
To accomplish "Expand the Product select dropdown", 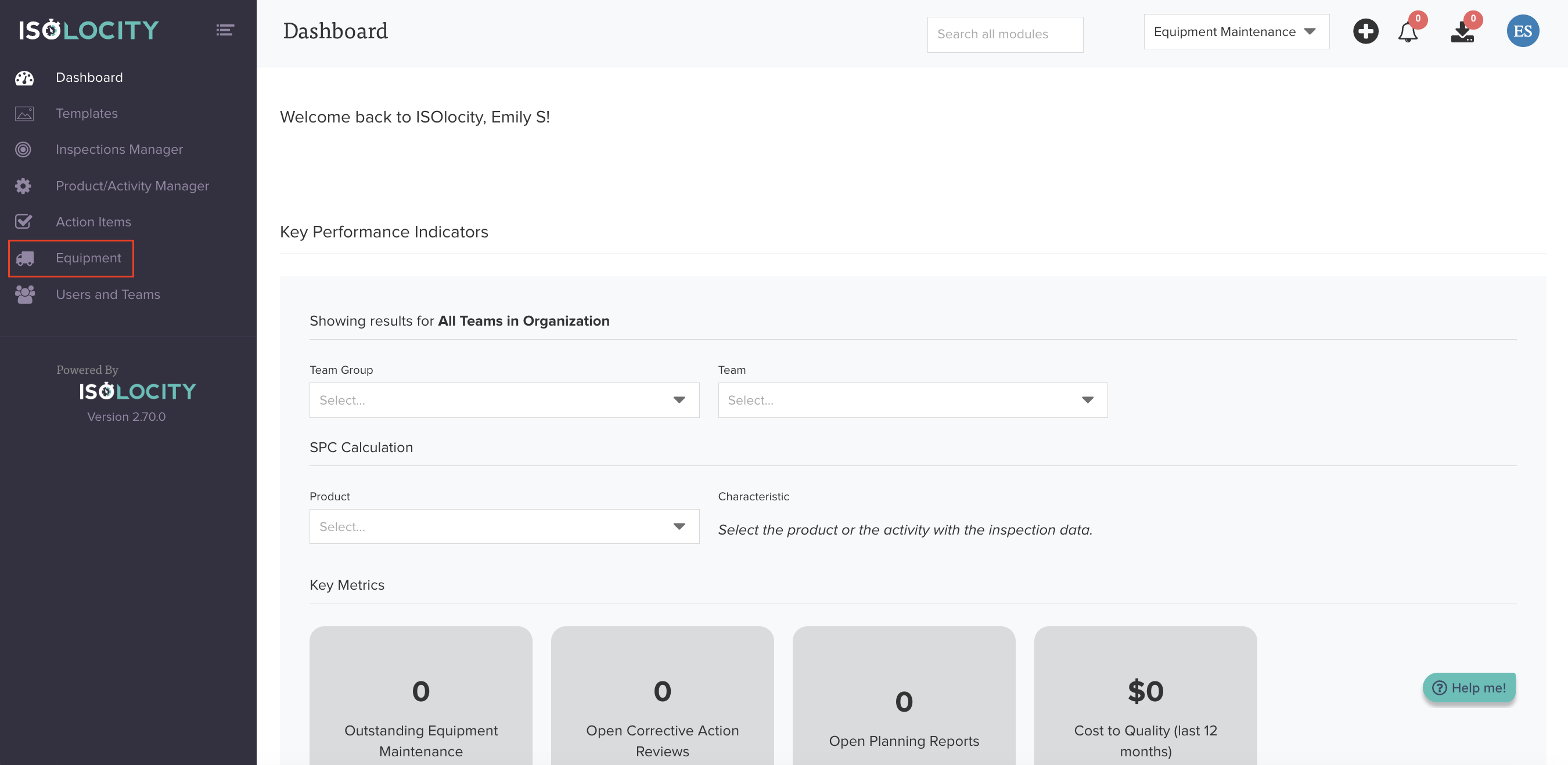I will pyautogui.click(x=504, y=526).
